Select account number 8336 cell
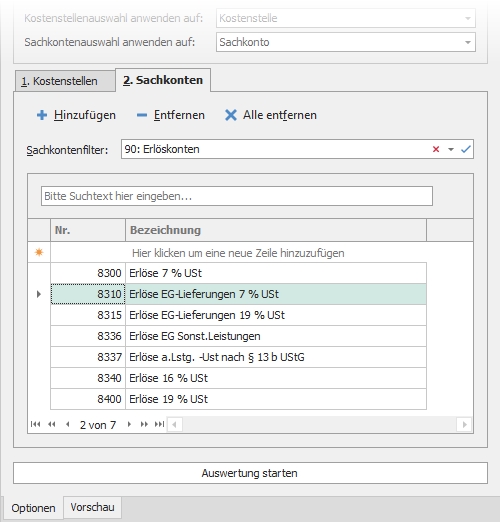 pyautogui.click(x=88, y=336)
